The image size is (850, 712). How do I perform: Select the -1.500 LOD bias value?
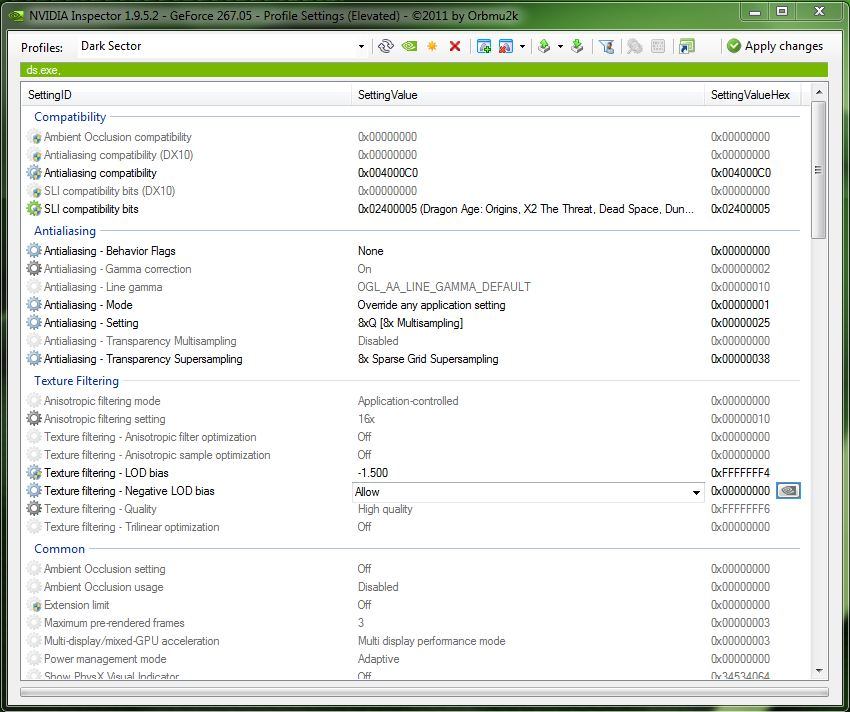373,472
